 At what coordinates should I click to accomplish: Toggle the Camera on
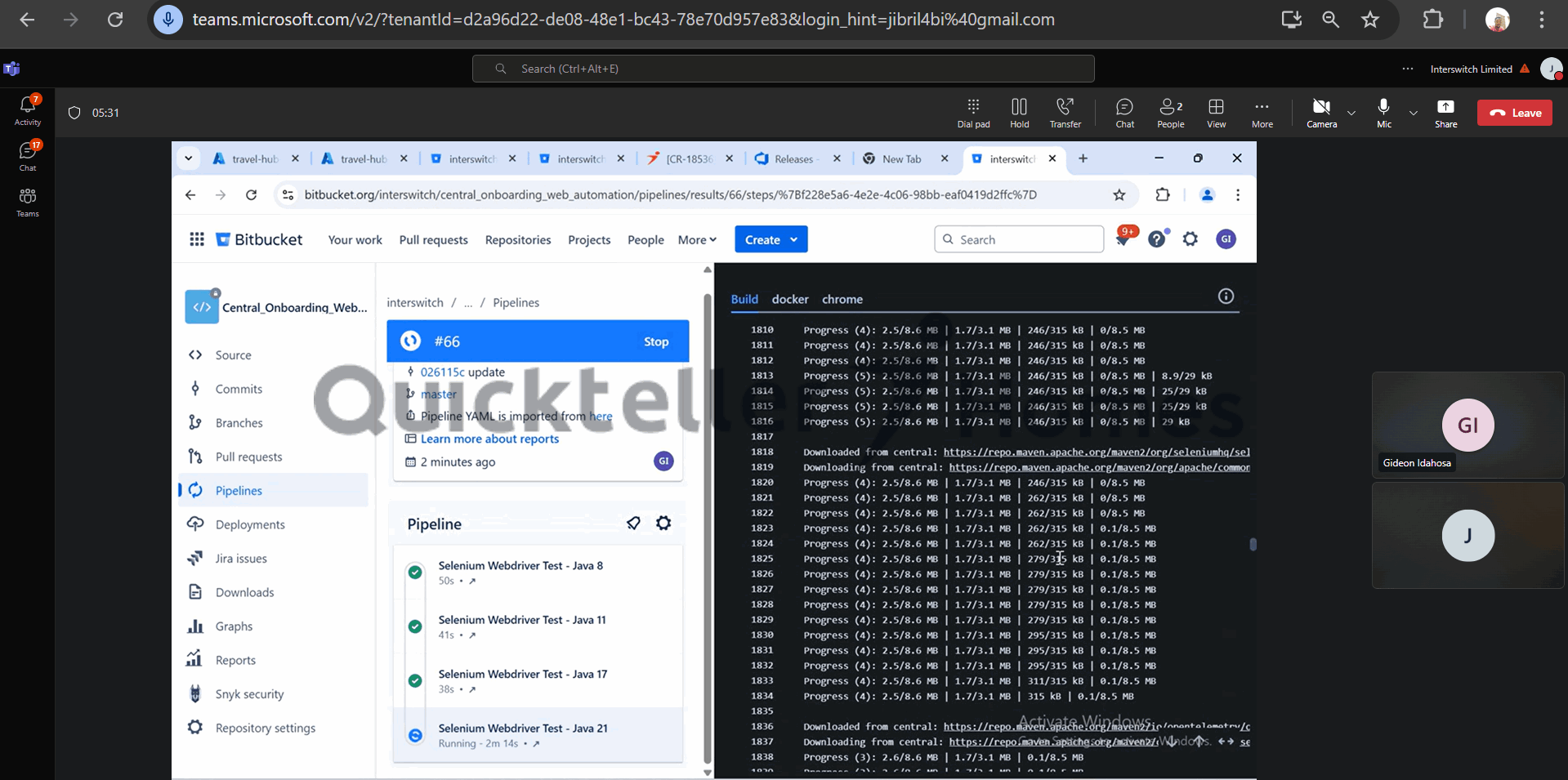tap(1321, 113)
